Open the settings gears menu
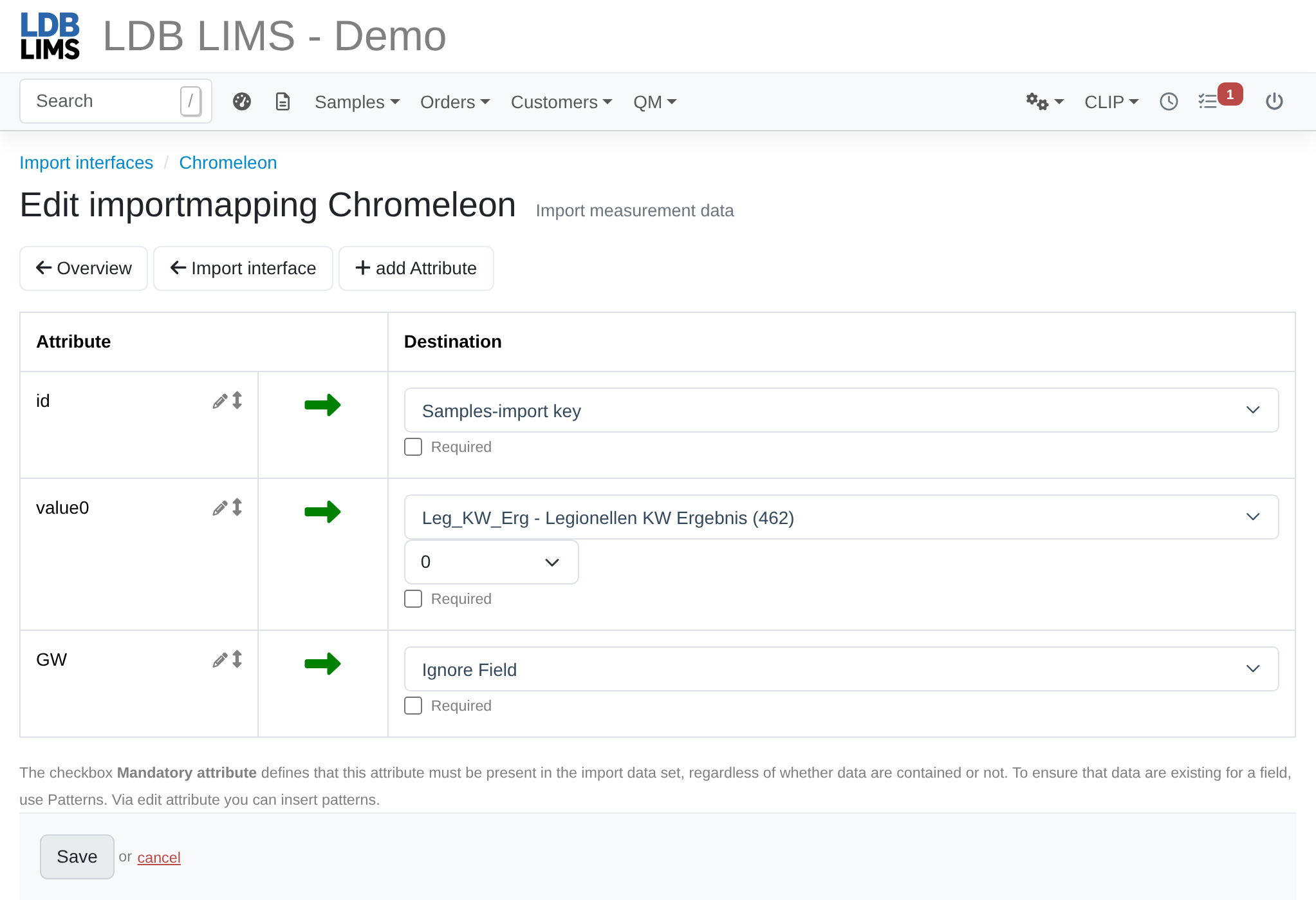Image resolution: width=1316 pixels, height=900 pixels. [1044, 102]
